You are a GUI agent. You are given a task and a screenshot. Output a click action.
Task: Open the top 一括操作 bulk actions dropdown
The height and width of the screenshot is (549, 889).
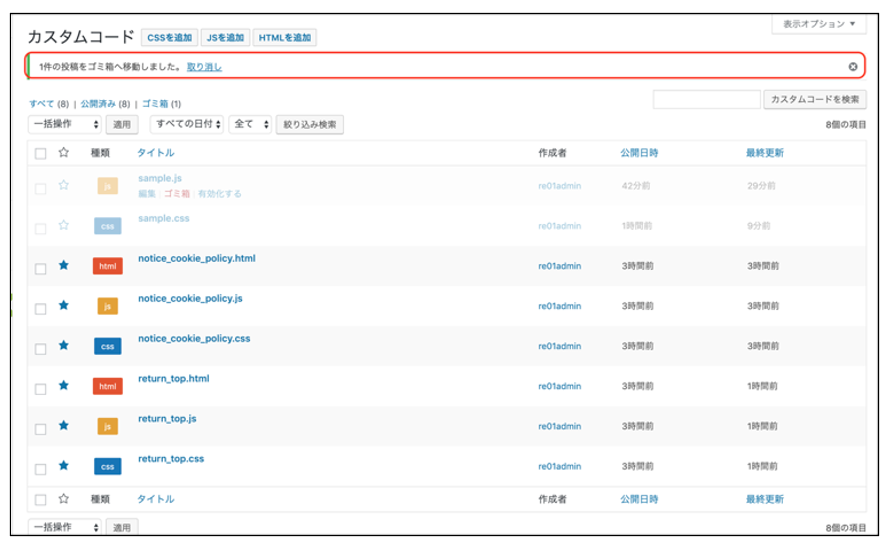click(x=65, y=125)
